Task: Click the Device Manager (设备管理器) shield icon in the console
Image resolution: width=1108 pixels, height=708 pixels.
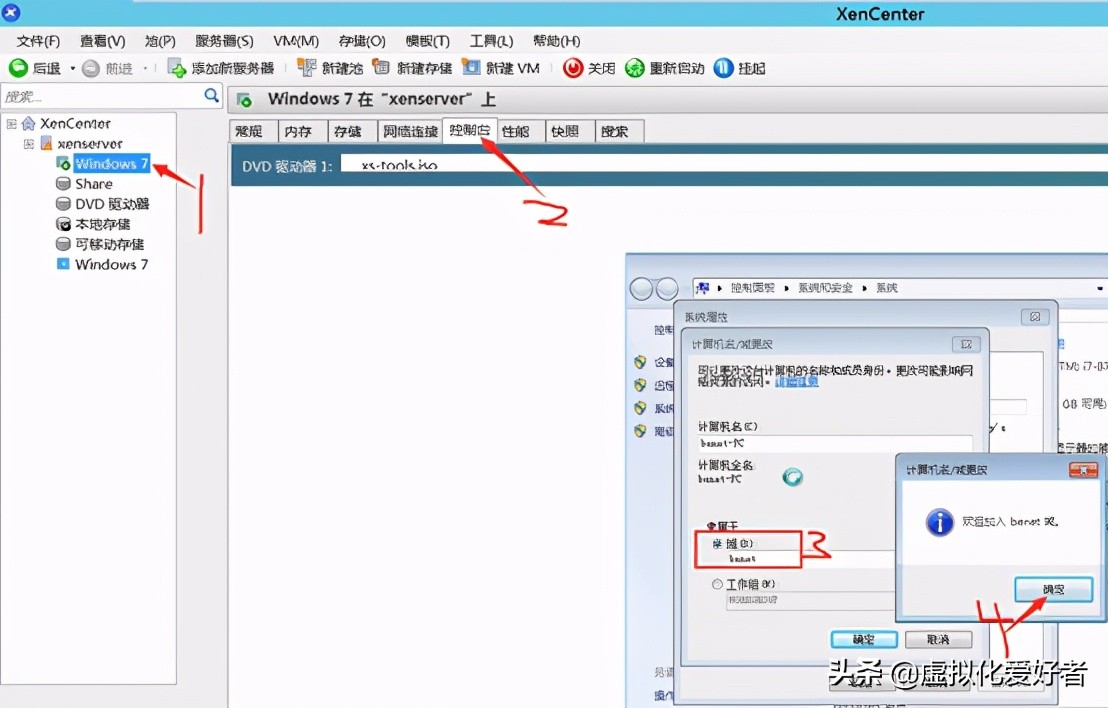Action: 640,362
